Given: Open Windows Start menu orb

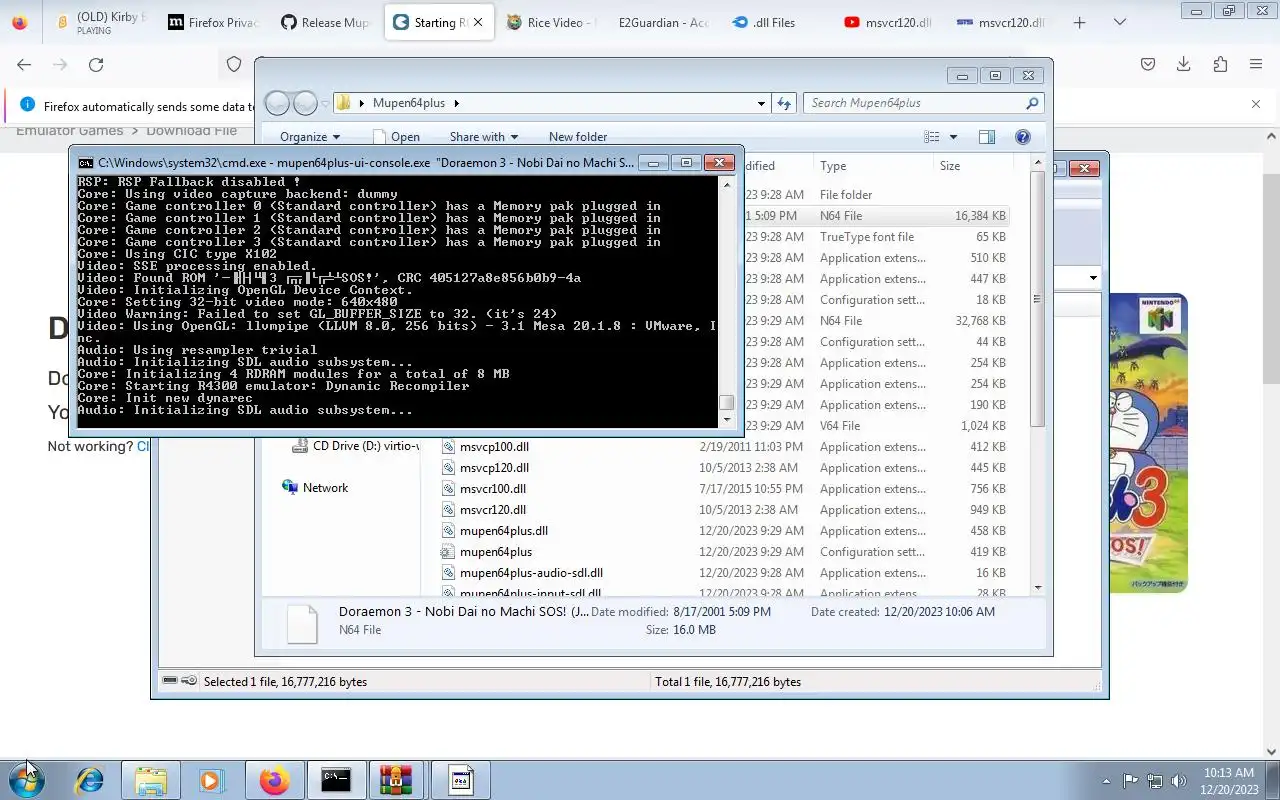Looking at the screenshot, I should 27,780.
